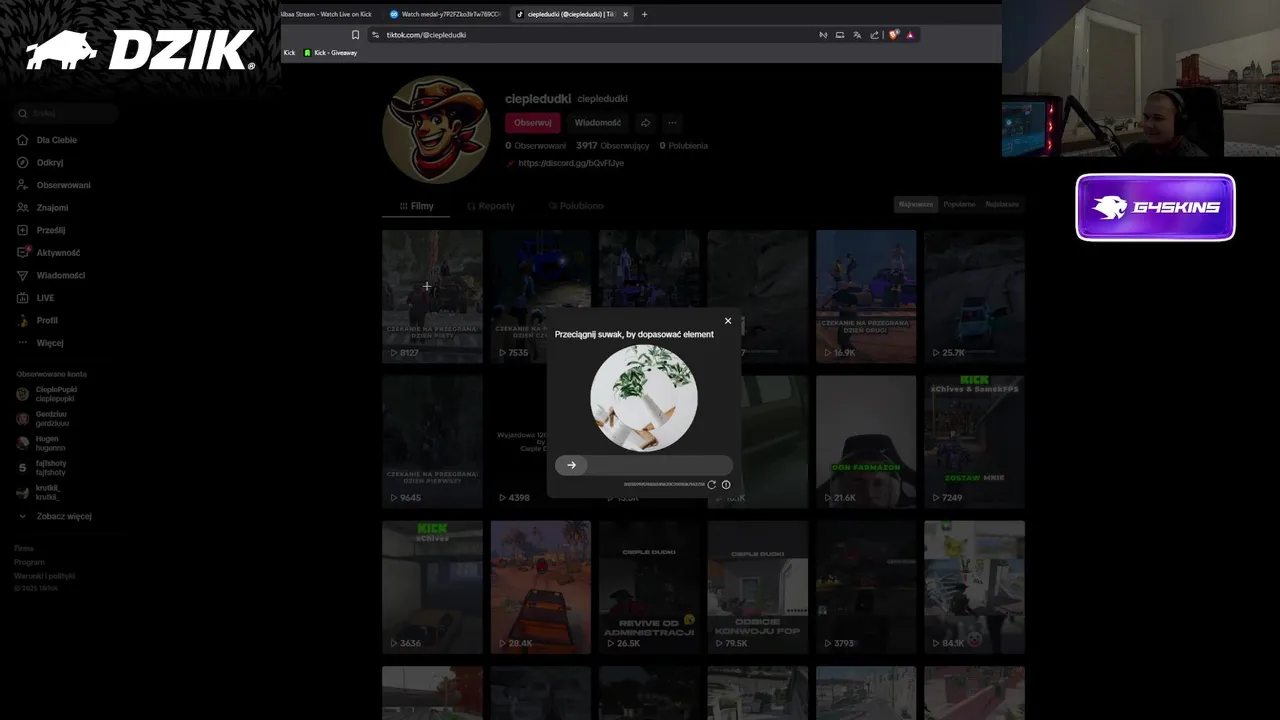
Task: Open Wiadomości in the sidebar
Action: [x=60, y=275]
